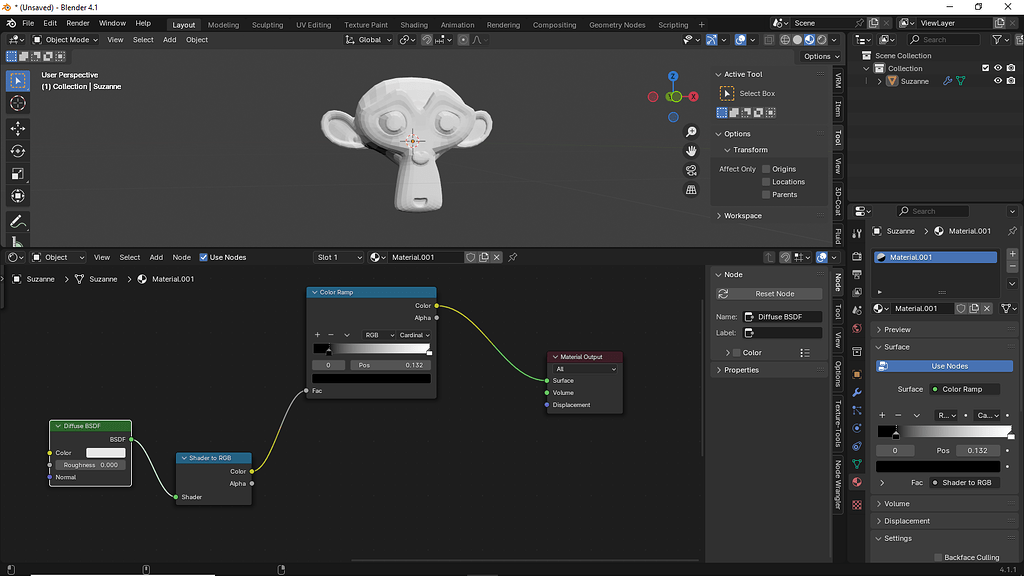
Task: Enable Affect Only Origins checkbox
Action: [x=766, y=169]
